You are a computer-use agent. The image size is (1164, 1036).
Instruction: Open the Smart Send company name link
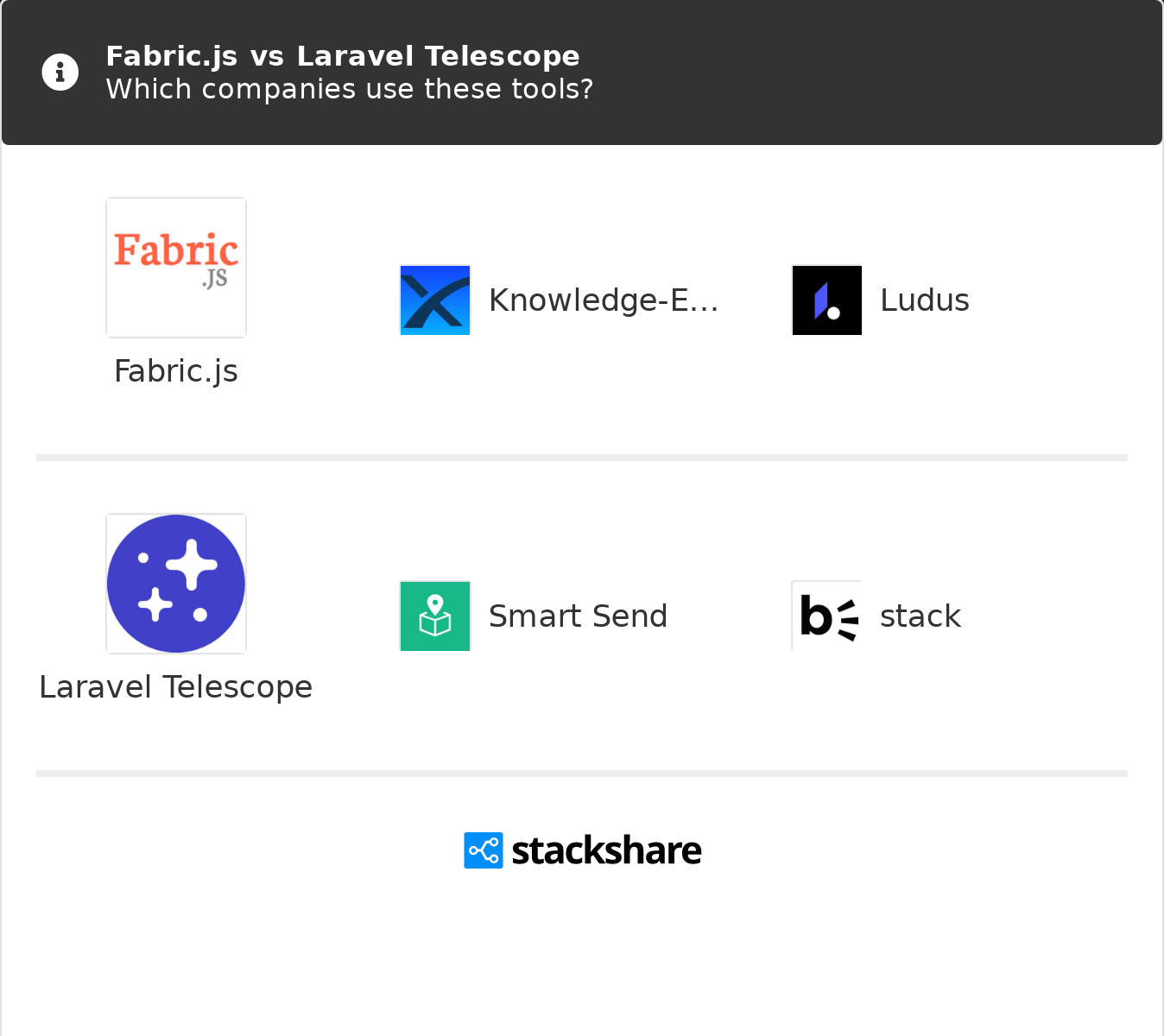tap(578, 616)
